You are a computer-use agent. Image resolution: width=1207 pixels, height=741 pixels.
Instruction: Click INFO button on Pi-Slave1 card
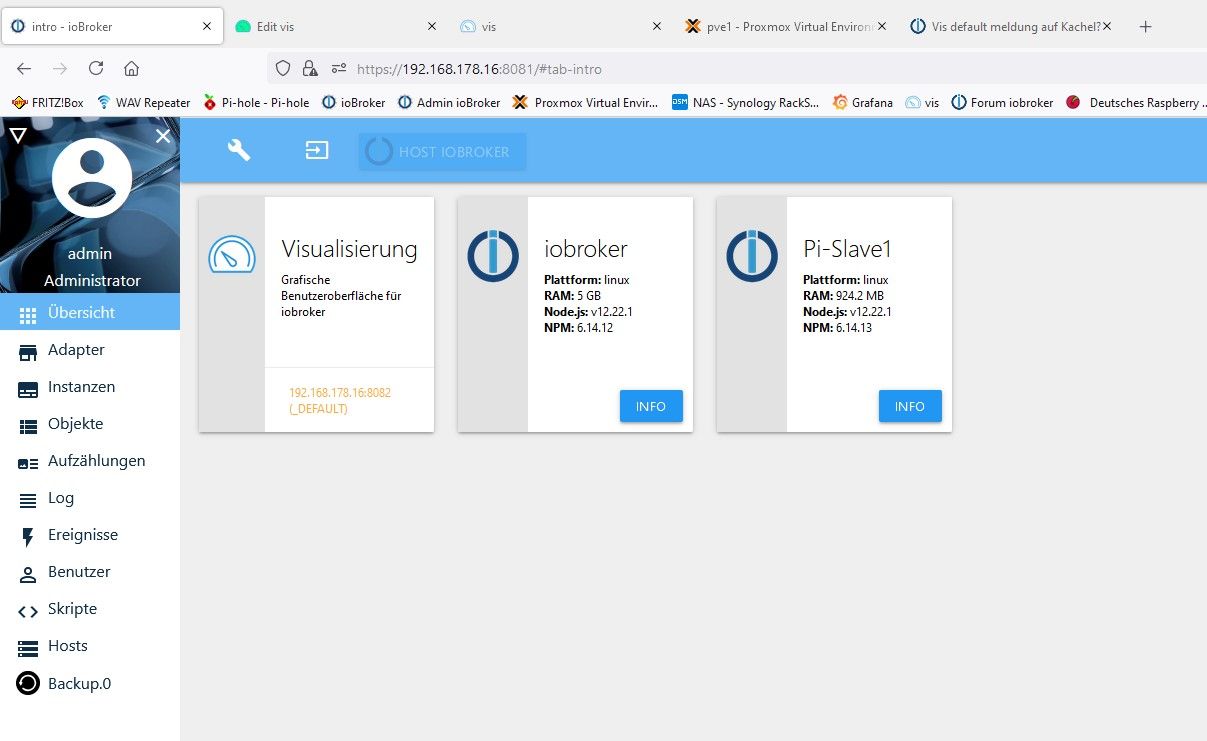910,406
